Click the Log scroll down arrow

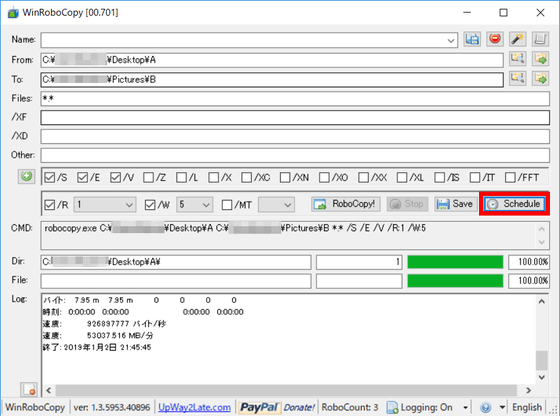(x=541, y=377)
